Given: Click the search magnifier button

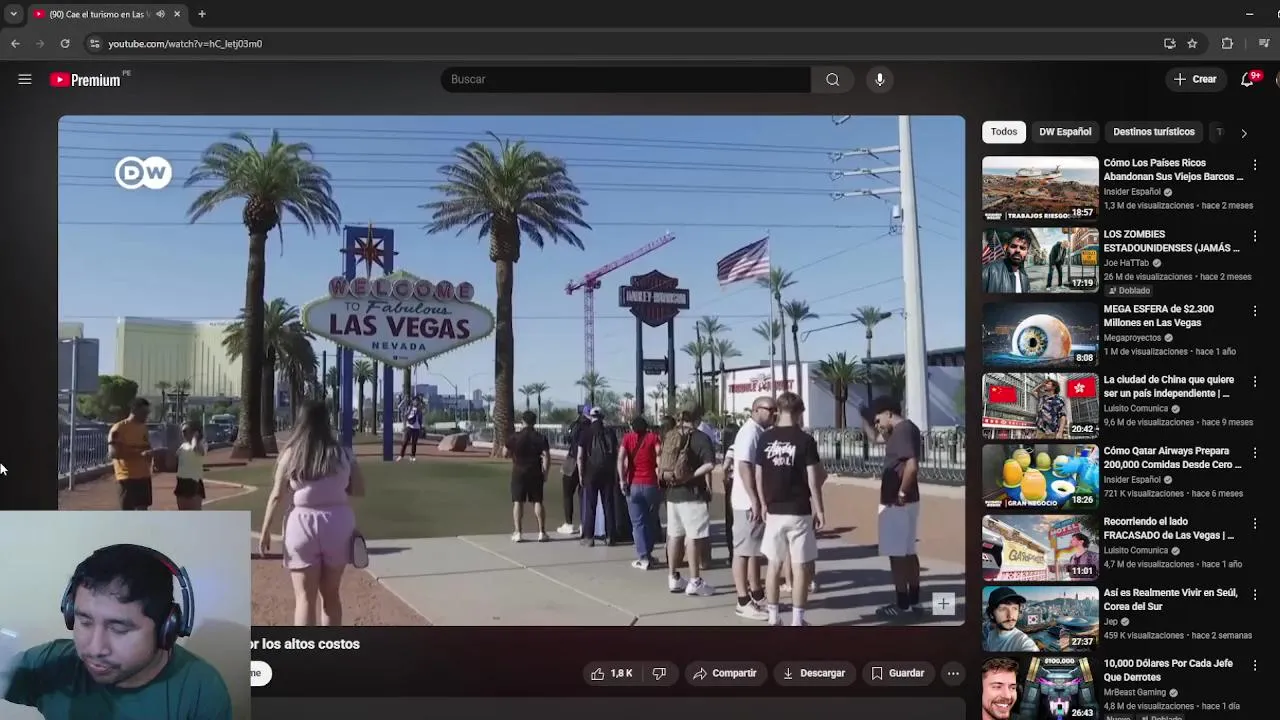Looking at the screenshot, I should [x=832, y=79].
